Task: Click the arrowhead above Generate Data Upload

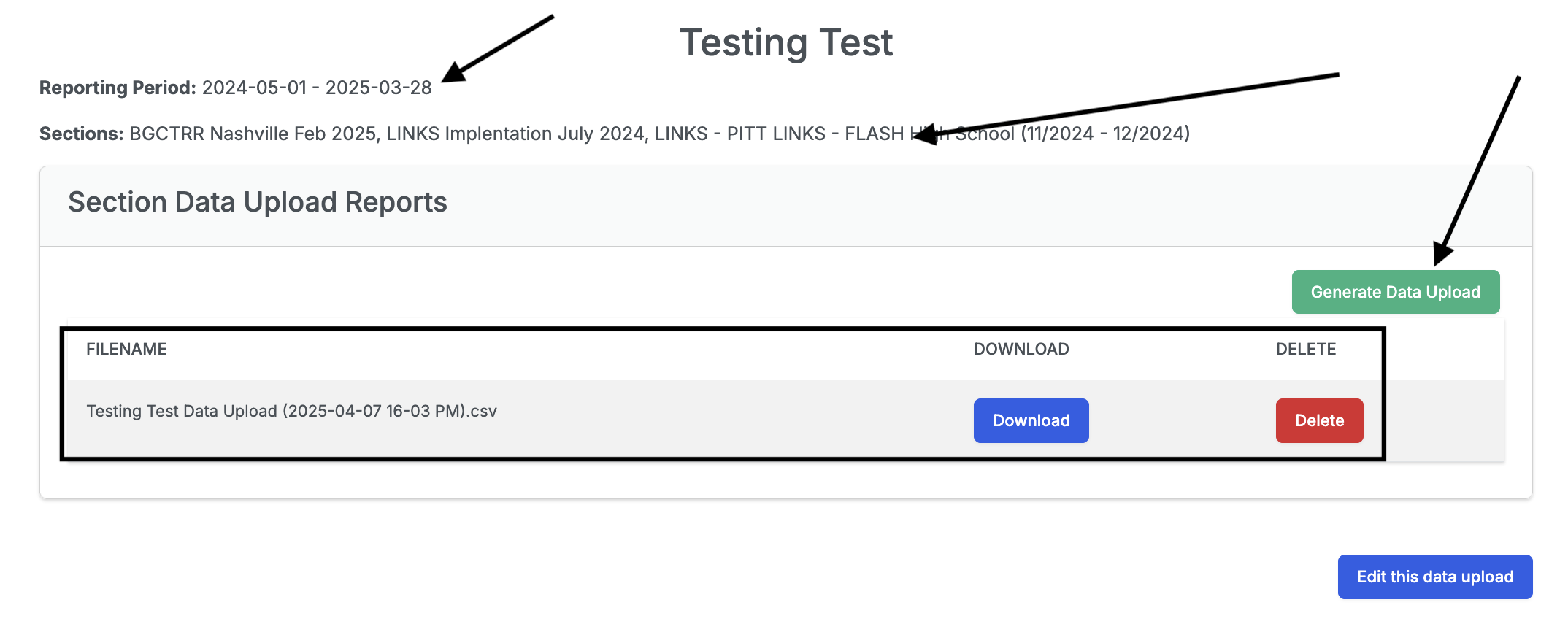Action: [1442, 253]
